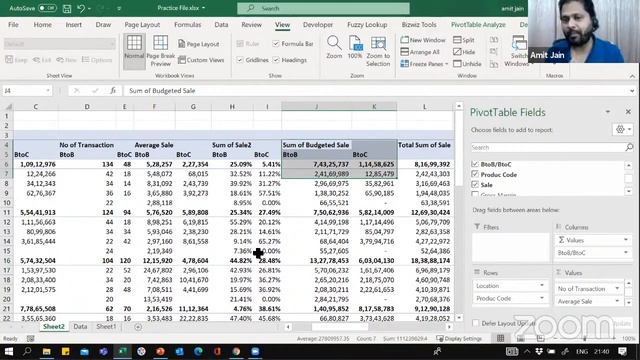Open a New Window

(x=423, y=40)
